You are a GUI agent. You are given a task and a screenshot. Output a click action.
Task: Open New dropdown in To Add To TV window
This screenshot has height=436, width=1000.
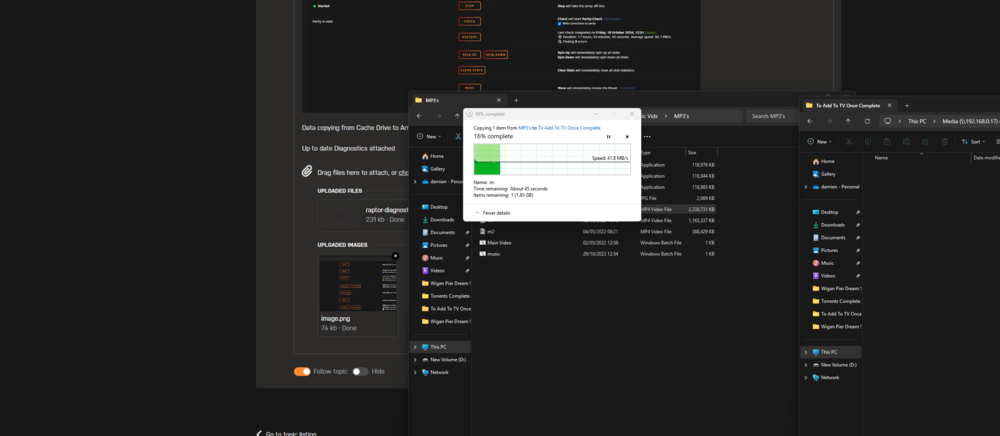tap(820, 142)
